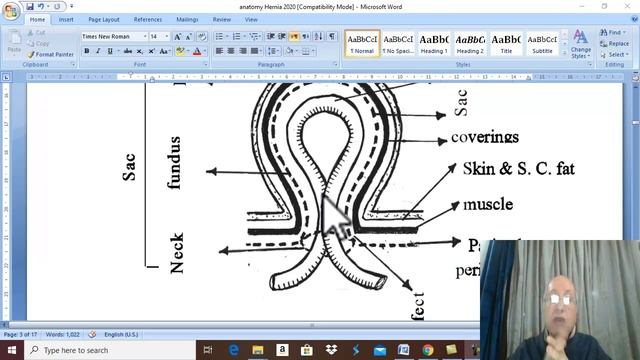
Task: Apply the Subtitle style
Action: (542, 43)
